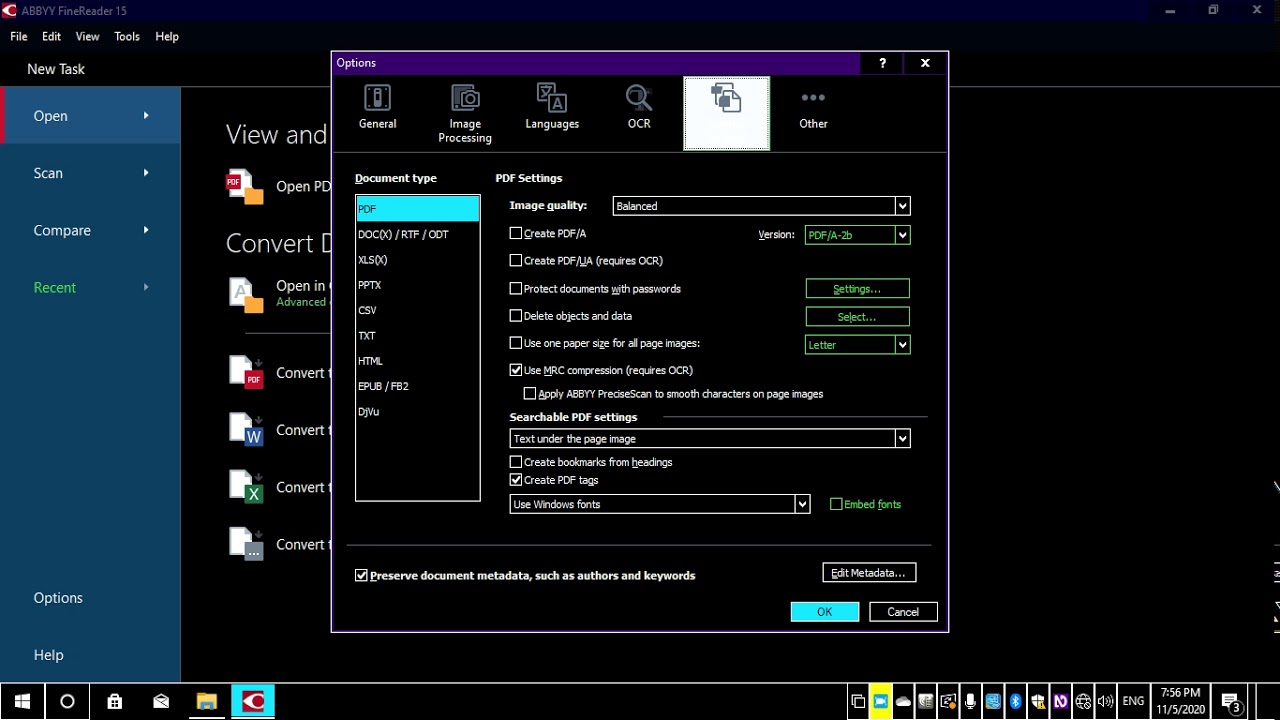Click the Open PDF document icon in main window

tap(244, 187)
